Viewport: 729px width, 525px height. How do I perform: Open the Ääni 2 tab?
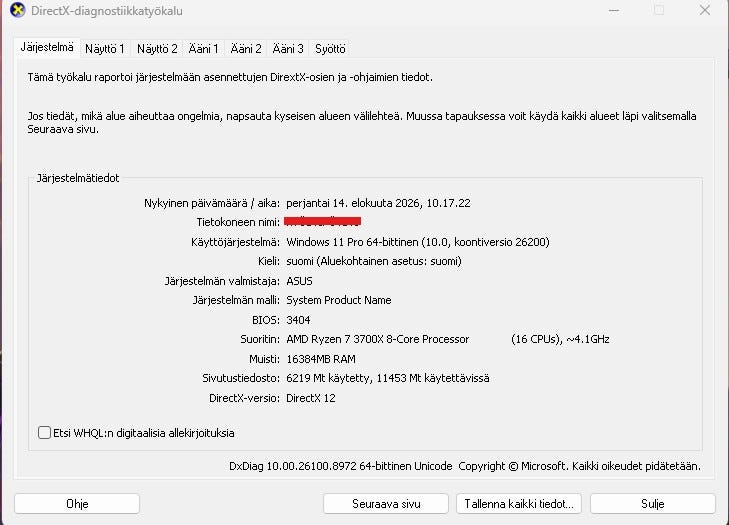coord(246,49)
